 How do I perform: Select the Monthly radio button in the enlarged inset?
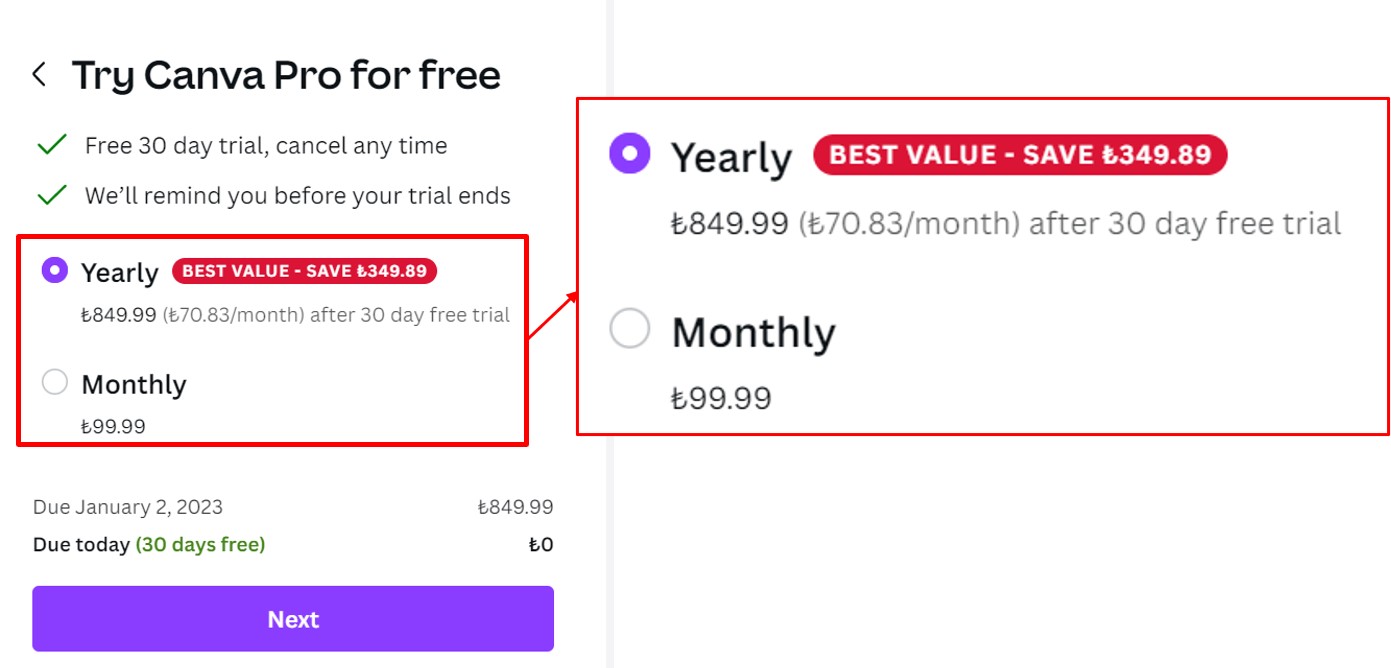pos(630,329)
